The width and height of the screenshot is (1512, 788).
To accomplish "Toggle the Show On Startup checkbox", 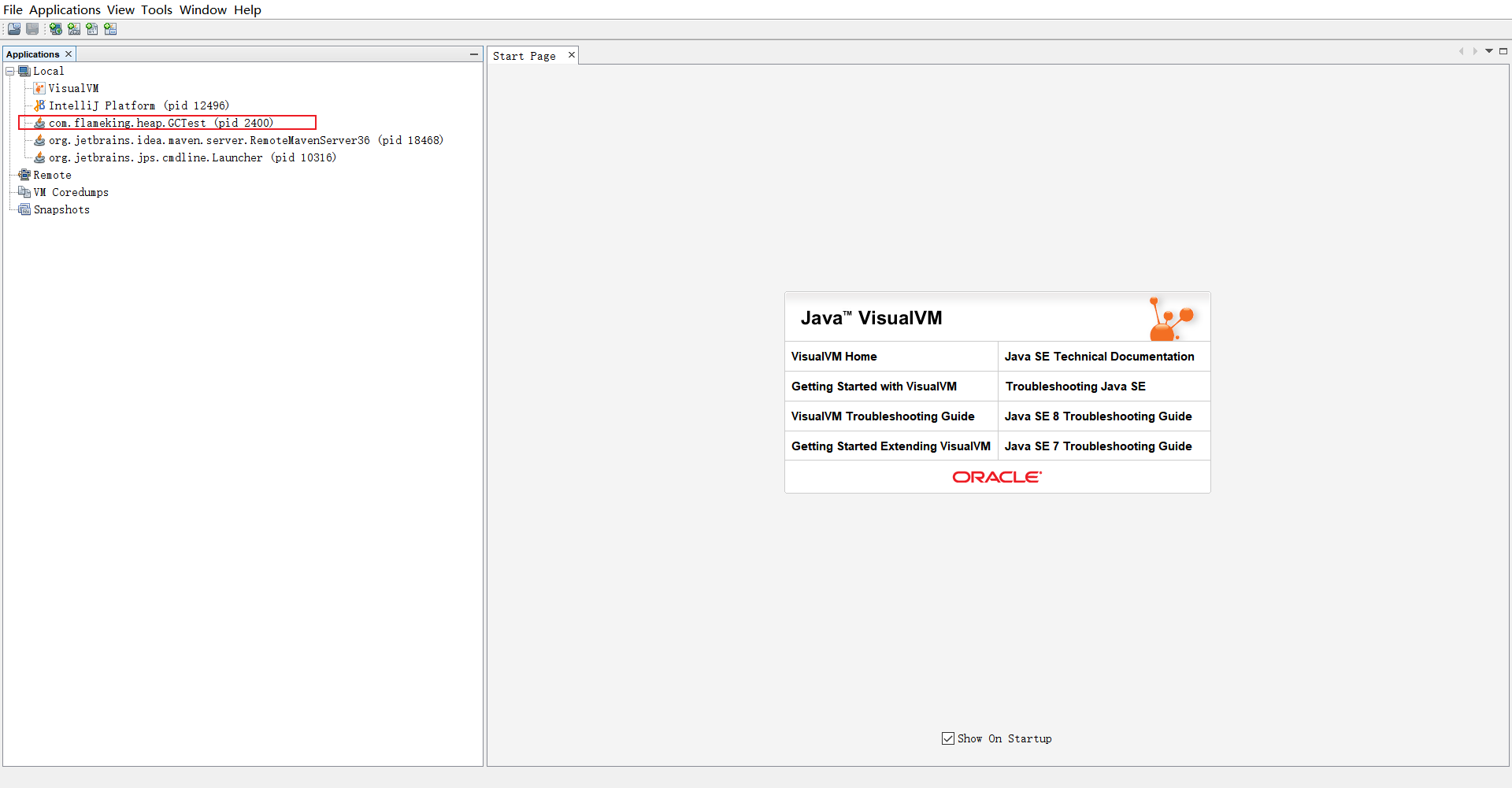I will click(948, 738).
